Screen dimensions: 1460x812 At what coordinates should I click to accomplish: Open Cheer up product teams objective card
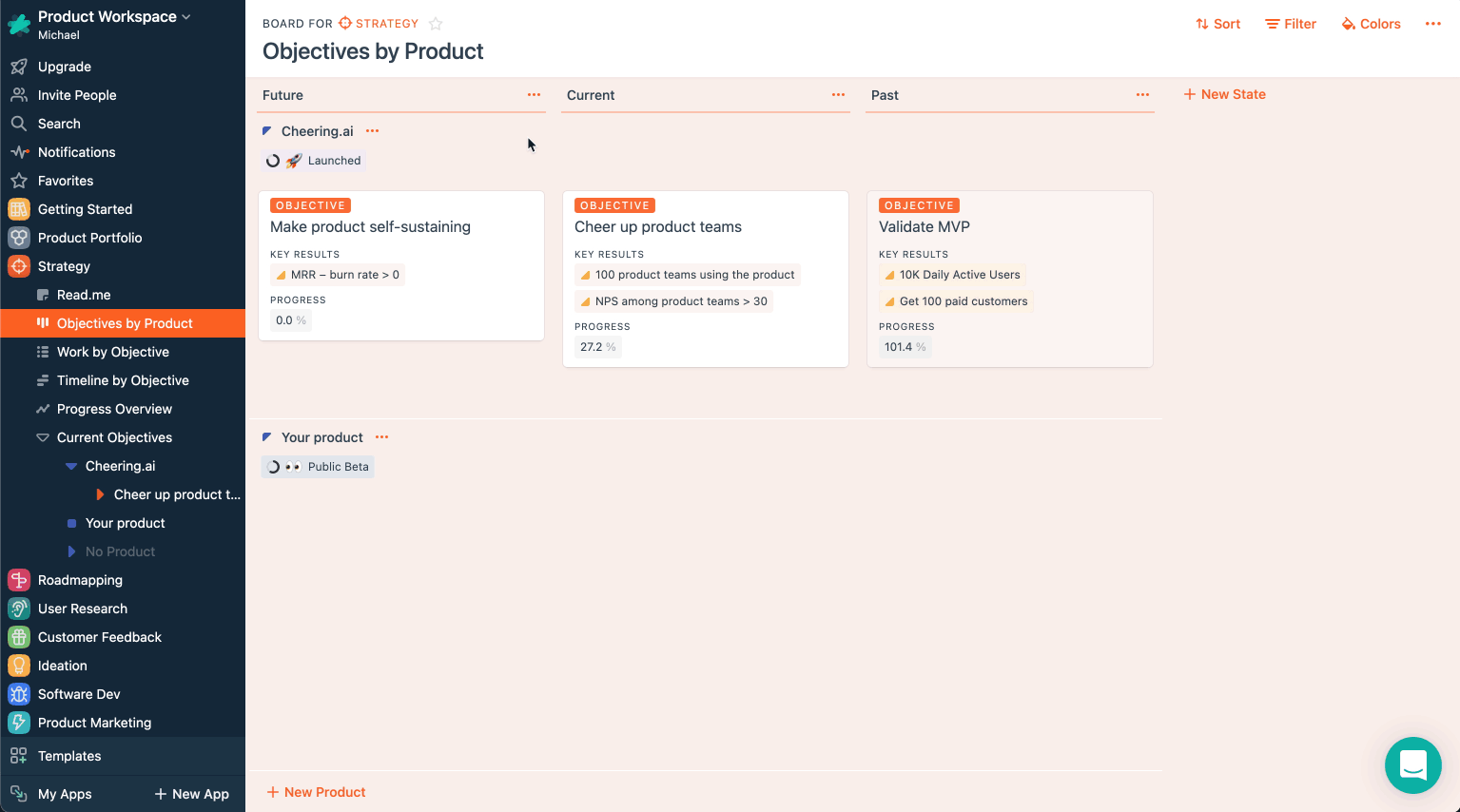(706, 279)
